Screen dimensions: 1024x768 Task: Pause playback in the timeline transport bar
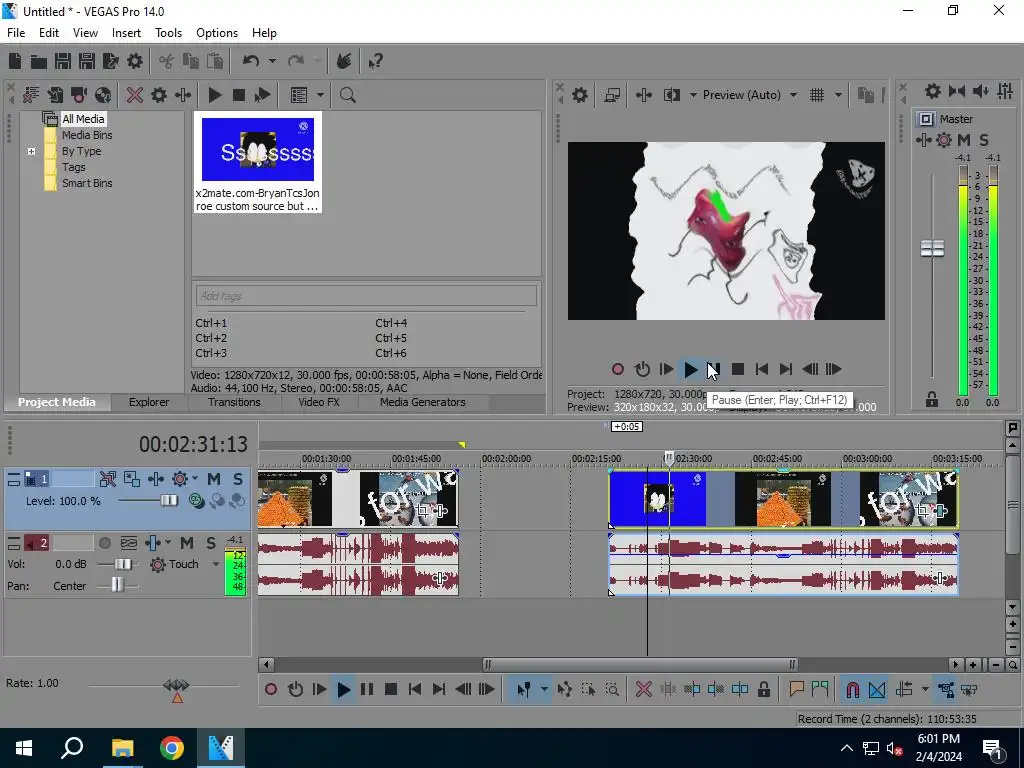click(x=367, y=690)
